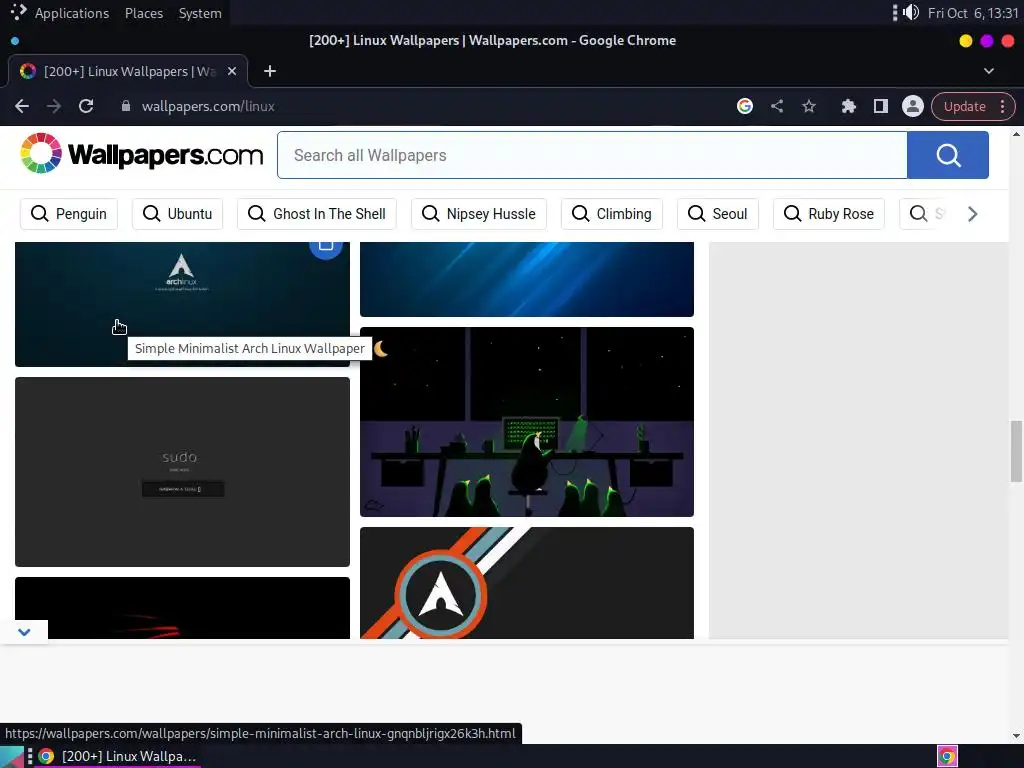Open the Chrome profile avatar
The image size is (1024, 768).
point(912,106)
